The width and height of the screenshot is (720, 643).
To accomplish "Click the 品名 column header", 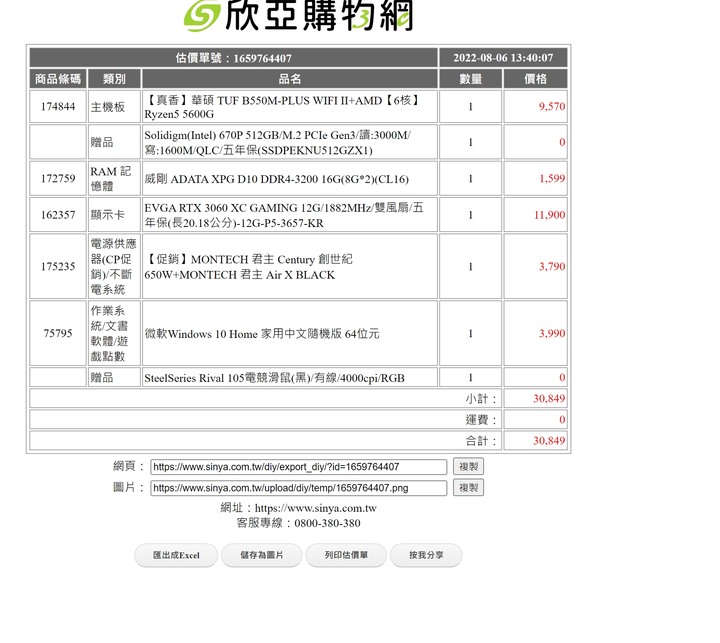I will [x=290, y=79].
